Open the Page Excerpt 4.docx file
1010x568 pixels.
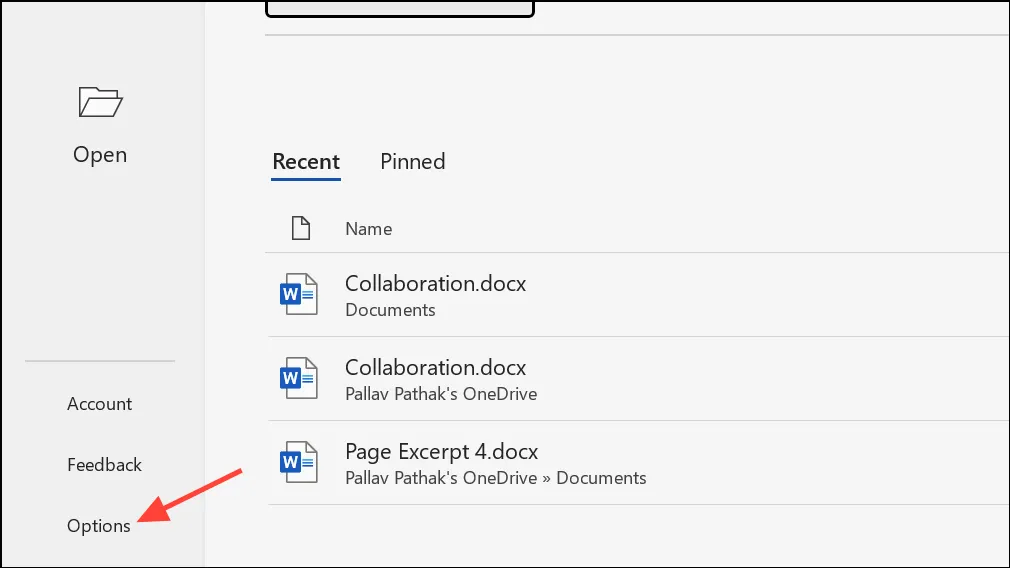[x=441, y=451]
